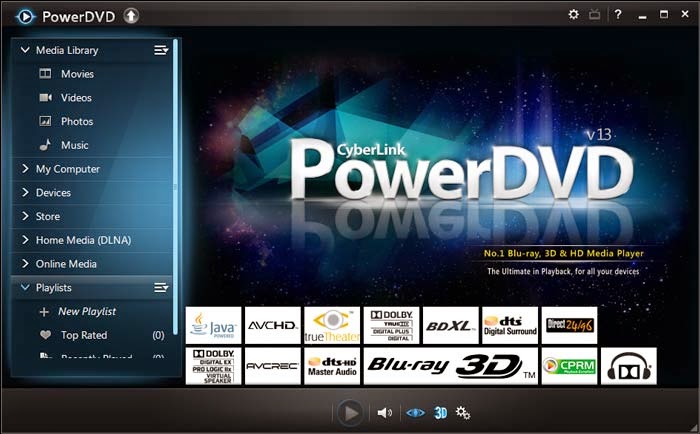
Task: Toggle TrueTheater eye icon
Action: (x=415, y=413)
